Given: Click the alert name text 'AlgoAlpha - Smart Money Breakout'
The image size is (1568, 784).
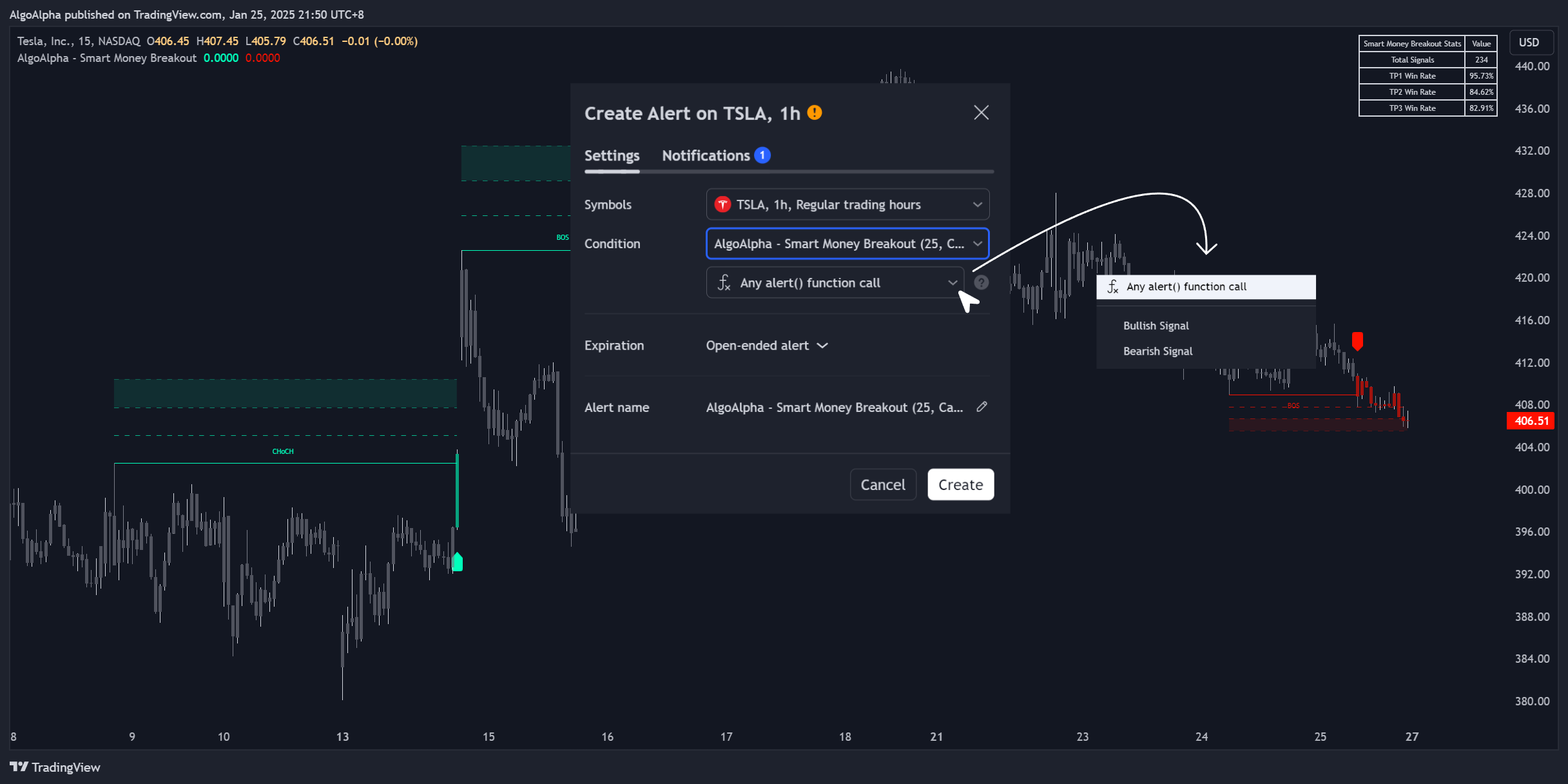Looking at the screenshot, I should coord(835,407).
